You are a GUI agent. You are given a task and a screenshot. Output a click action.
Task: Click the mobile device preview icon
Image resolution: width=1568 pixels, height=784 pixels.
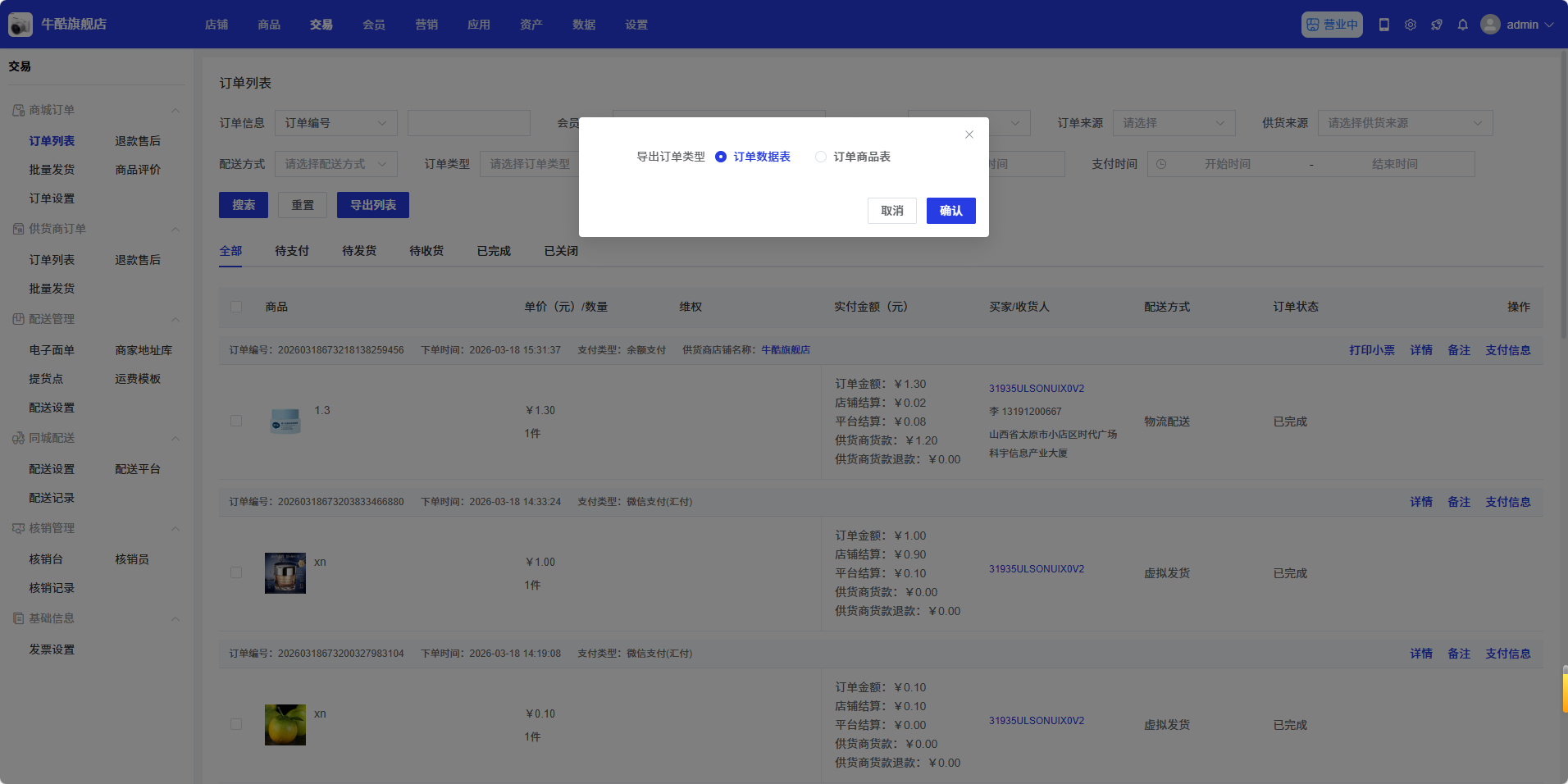click(1384, 25)
